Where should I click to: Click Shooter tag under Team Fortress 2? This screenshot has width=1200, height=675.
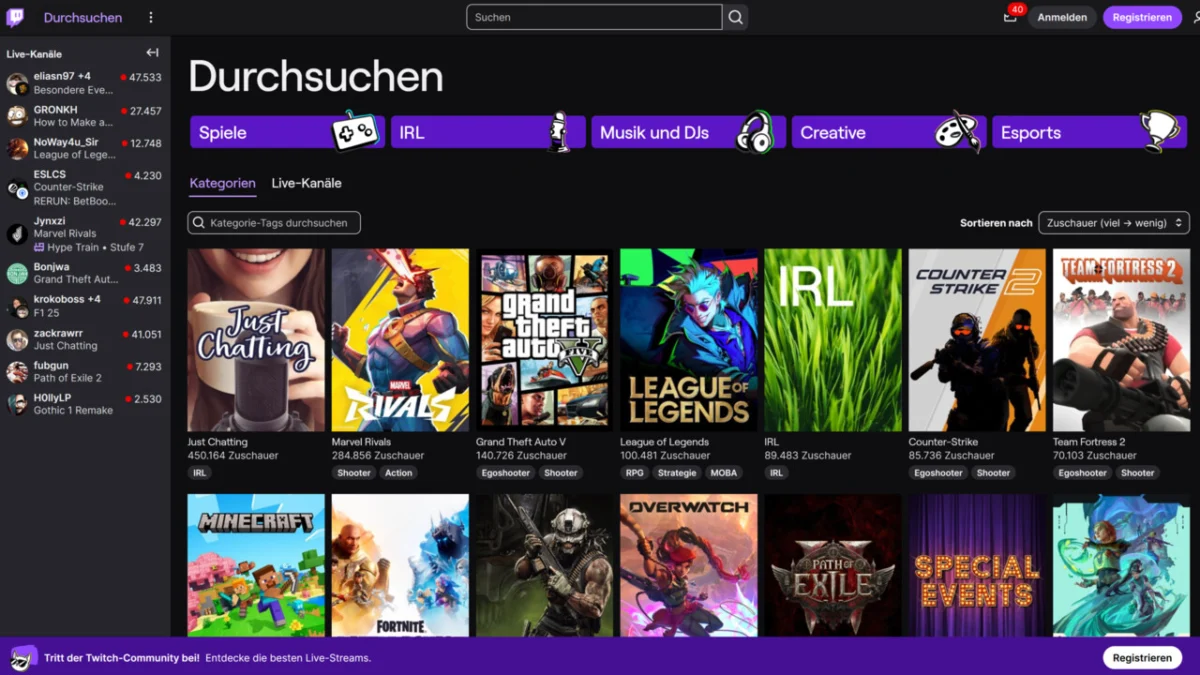1137,473
